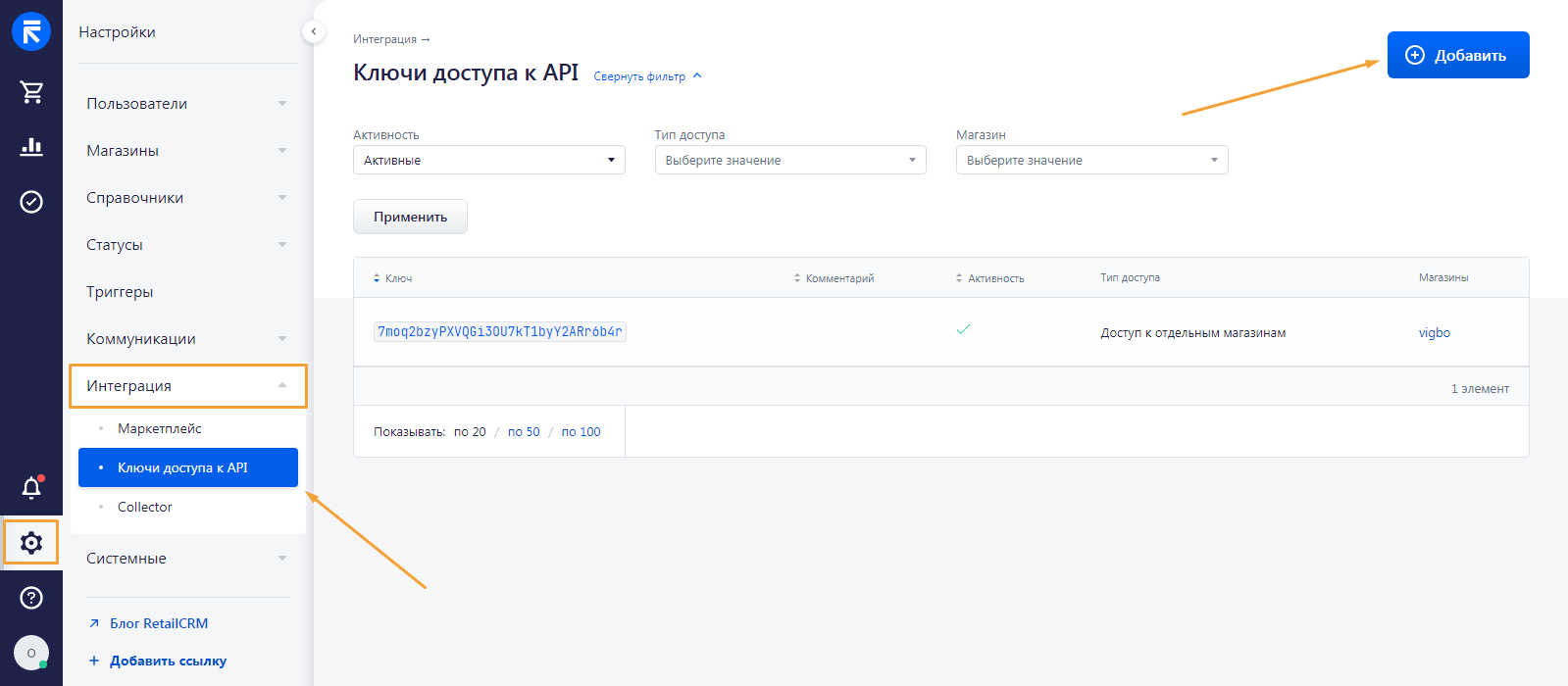Open the analytics bar chart icon
The height and width of the screenshot is (686, 1568).
click(31, 147)
